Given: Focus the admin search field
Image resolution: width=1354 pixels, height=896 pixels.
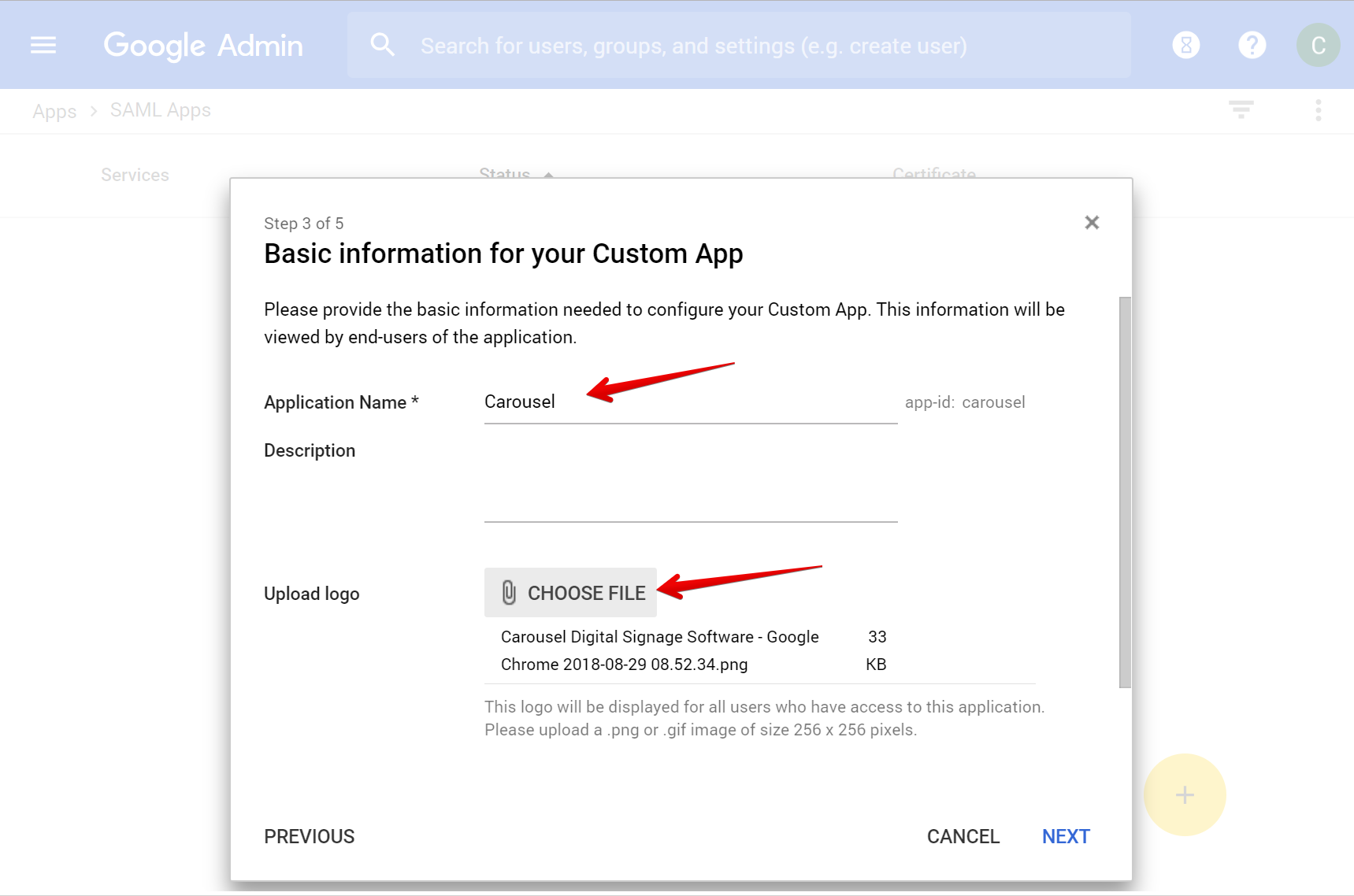Looking at the screenshot, I should (739, 45).
